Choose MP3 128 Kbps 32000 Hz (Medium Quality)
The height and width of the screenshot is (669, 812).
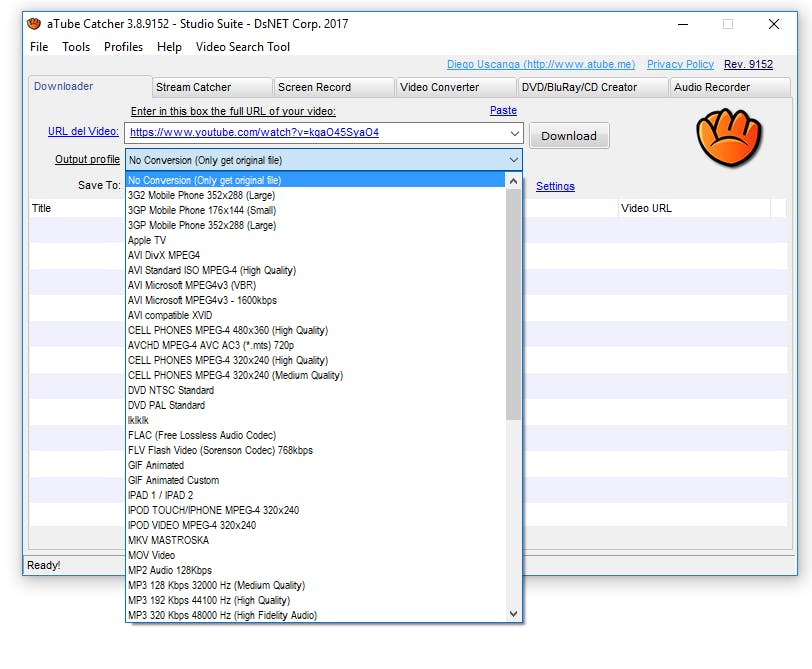tap(315, 586)
